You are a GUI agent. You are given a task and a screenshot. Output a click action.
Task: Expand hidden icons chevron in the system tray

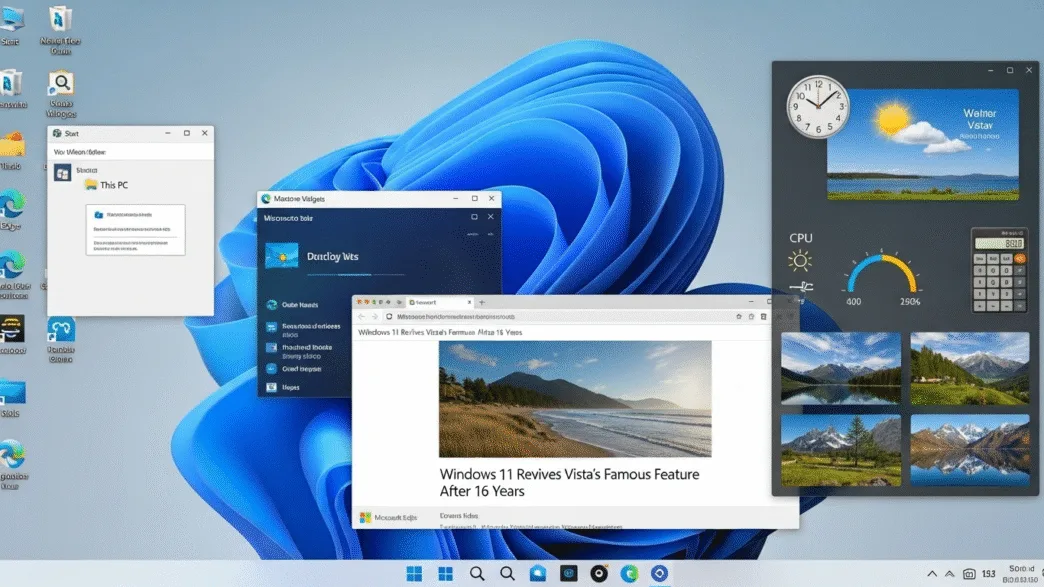pyautogui.click(x=930, y=573)
